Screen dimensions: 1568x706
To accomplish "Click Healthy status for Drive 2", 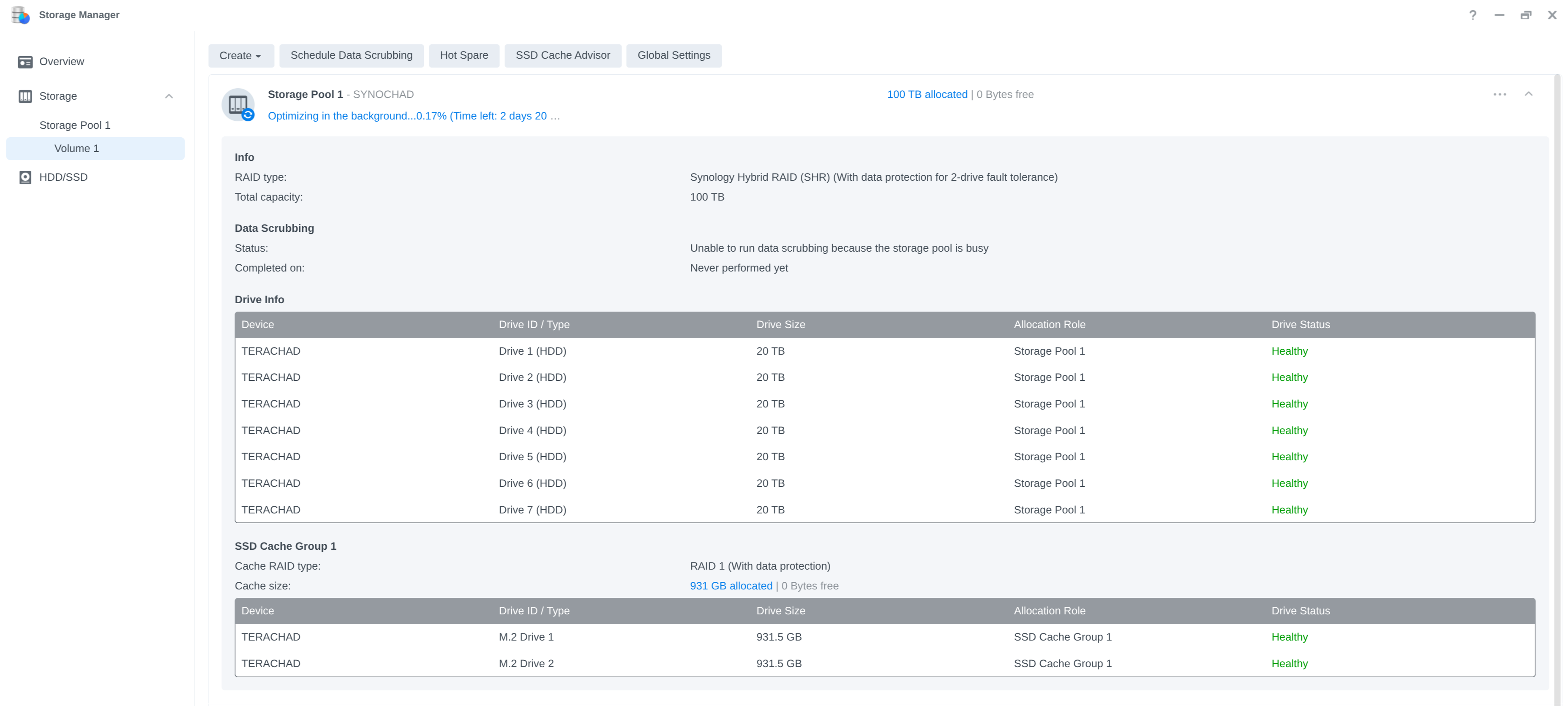I will tap(1289, 377).
